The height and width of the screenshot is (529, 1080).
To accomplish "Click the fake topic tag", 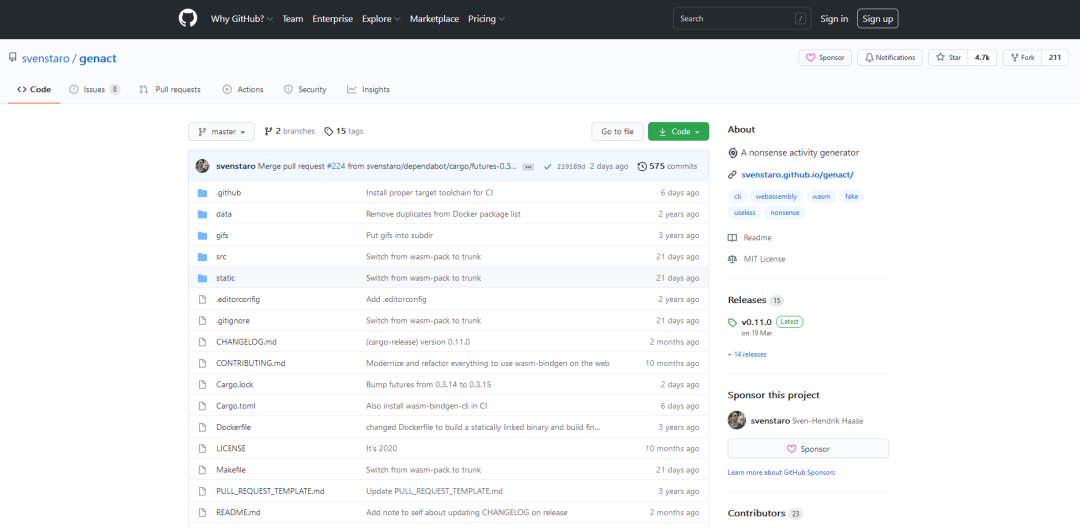I will pyautogui.click(x=851, y=196).
